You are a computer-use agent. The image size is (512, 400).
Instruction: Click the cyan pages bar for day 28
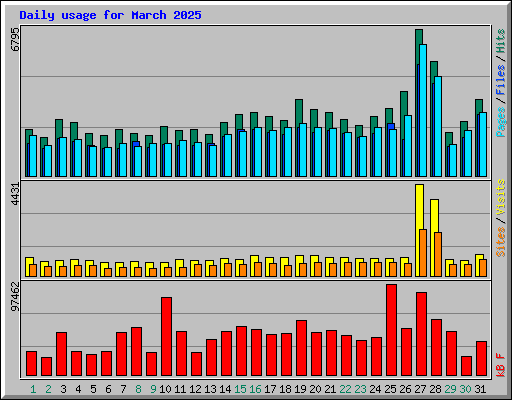tap(438, 127)
